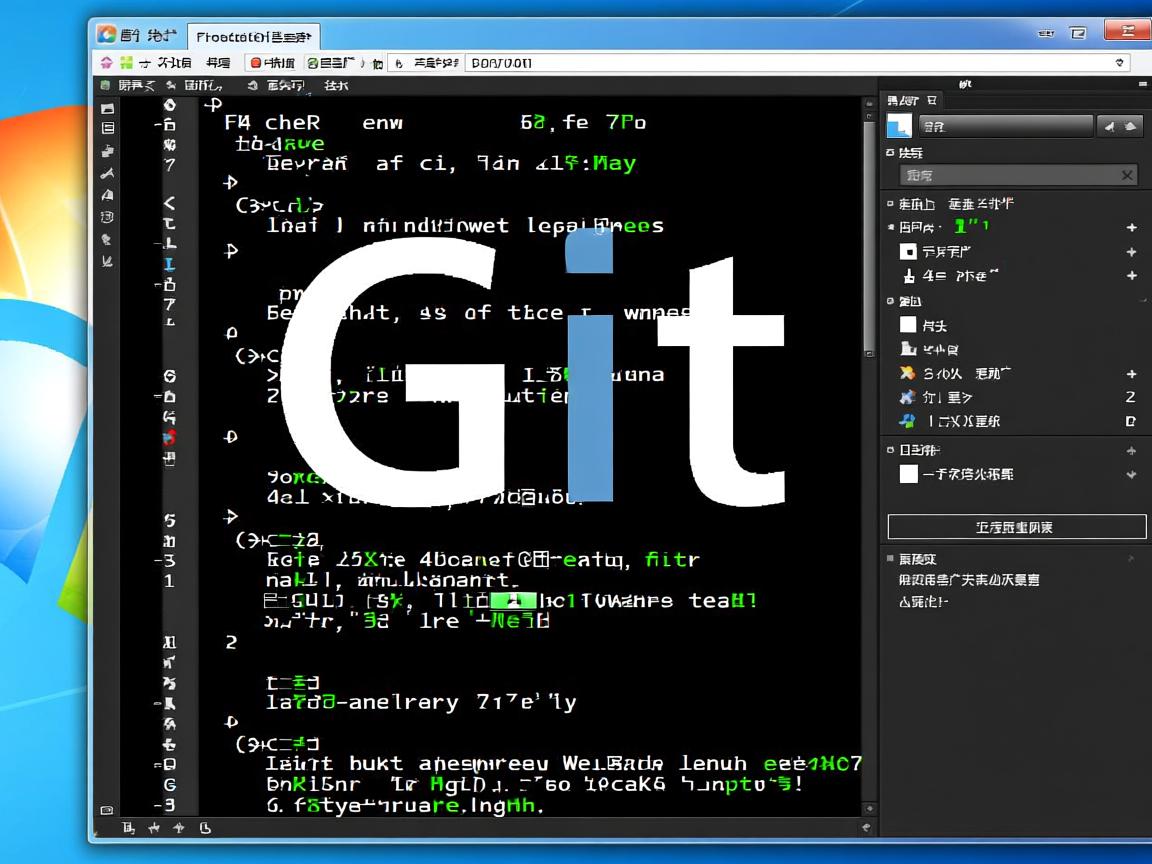Select the white color swatch in the panel list
Image resolution: width=1152 pixels, height=864 pixels.
[x=907, y=326]
